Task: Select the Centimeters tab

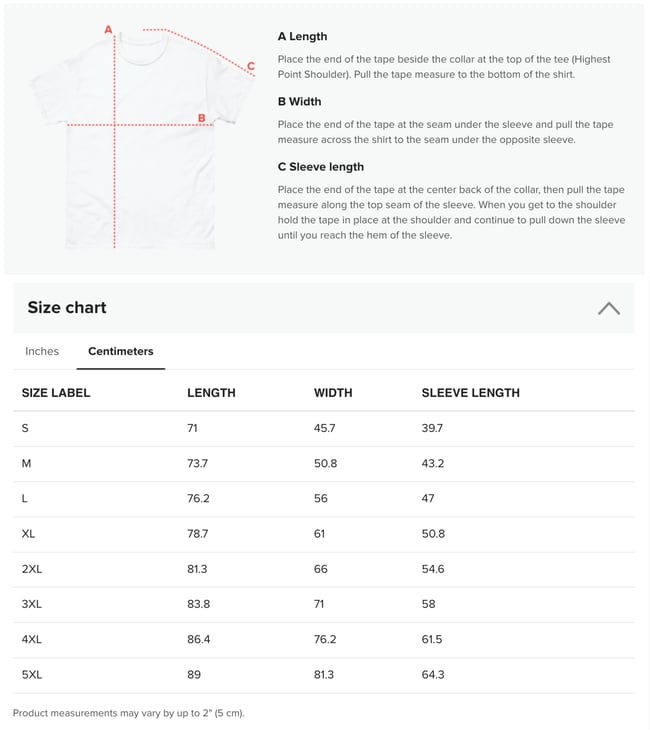Action: tap(121, 351)
